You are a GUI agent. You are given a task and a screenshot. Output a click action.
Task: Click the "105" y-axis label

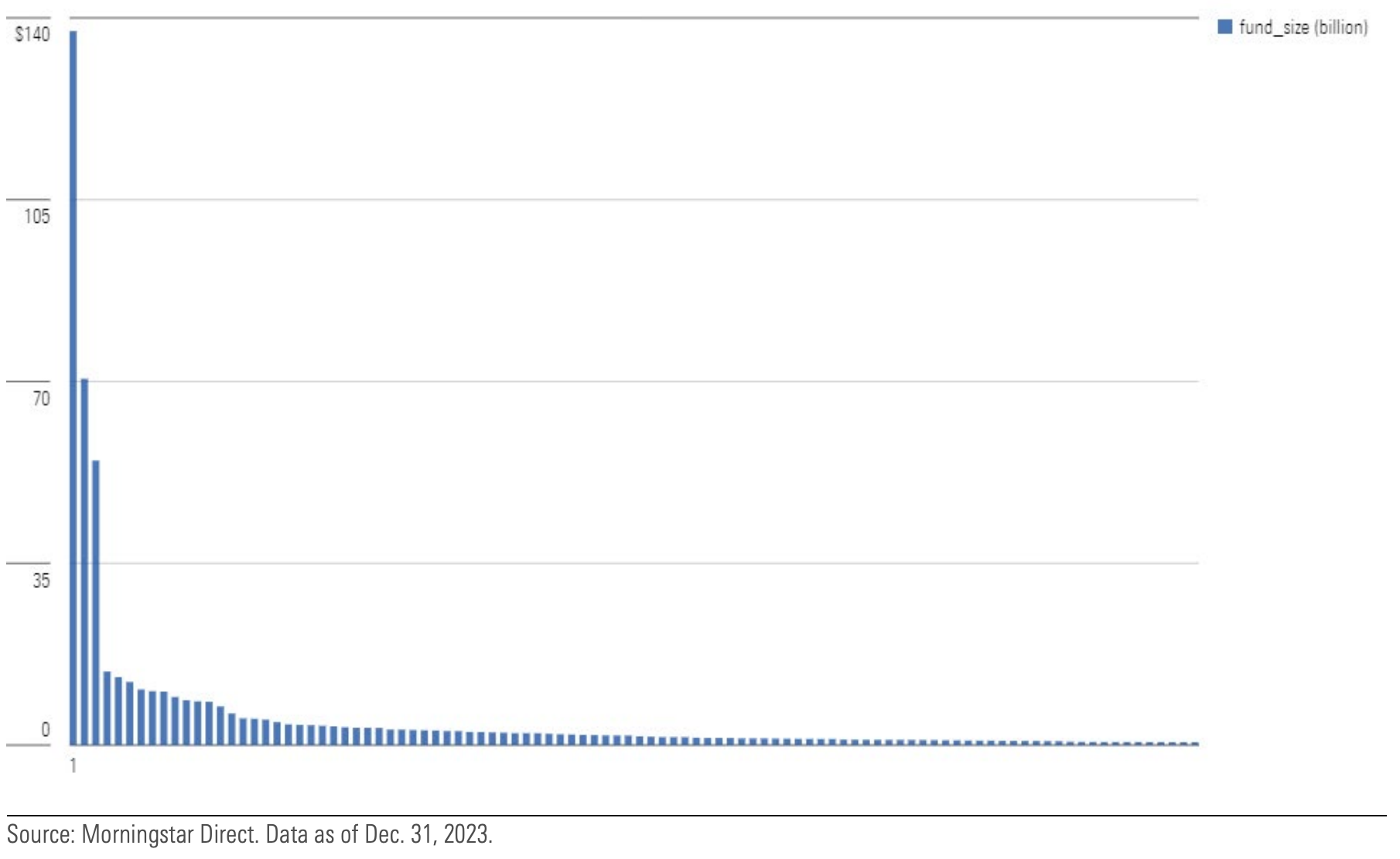36,216
